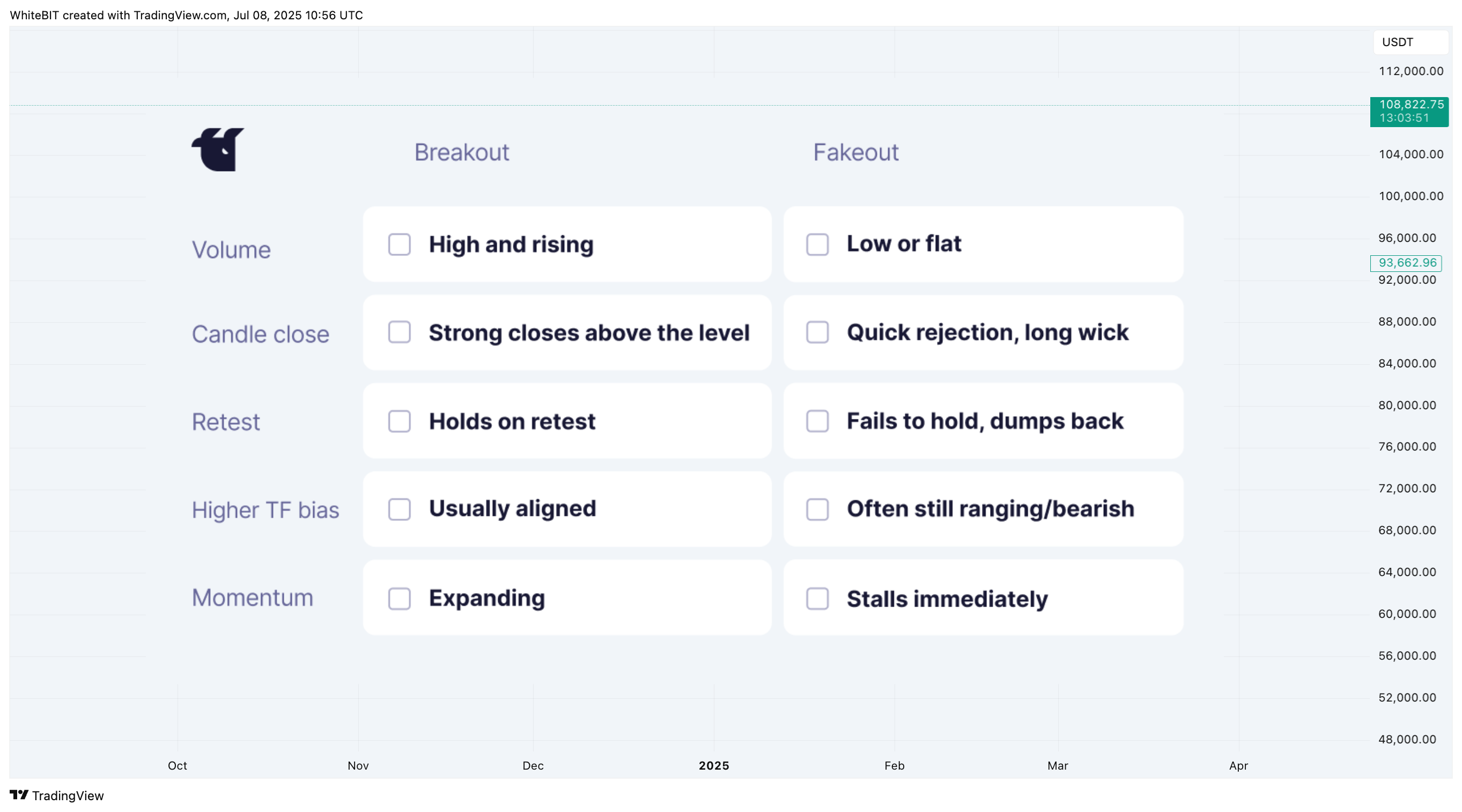Click the 2025 label on time axis

point(714,765)
